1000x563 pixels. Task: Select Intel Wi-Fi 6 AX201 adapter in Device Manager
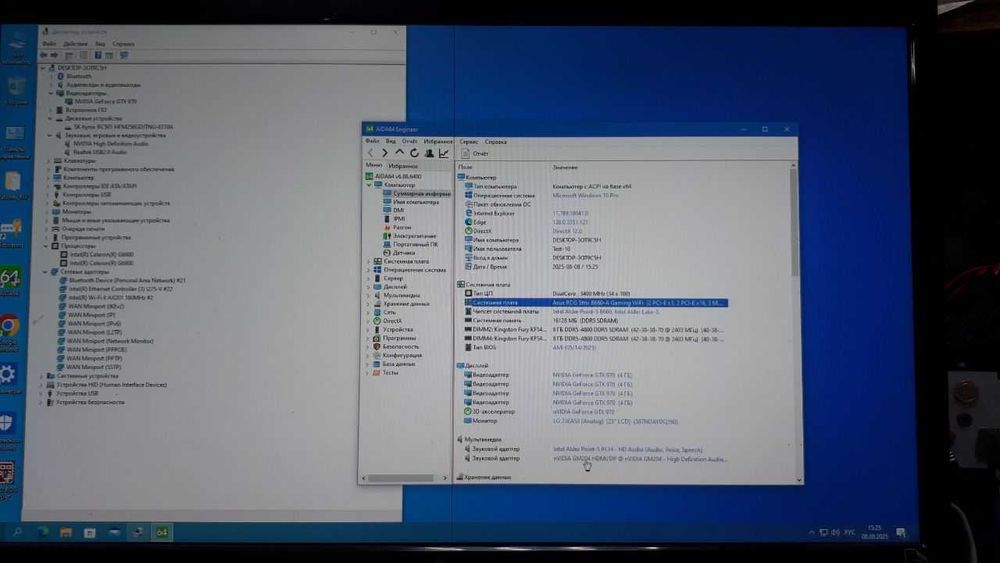tap(106, 298)
